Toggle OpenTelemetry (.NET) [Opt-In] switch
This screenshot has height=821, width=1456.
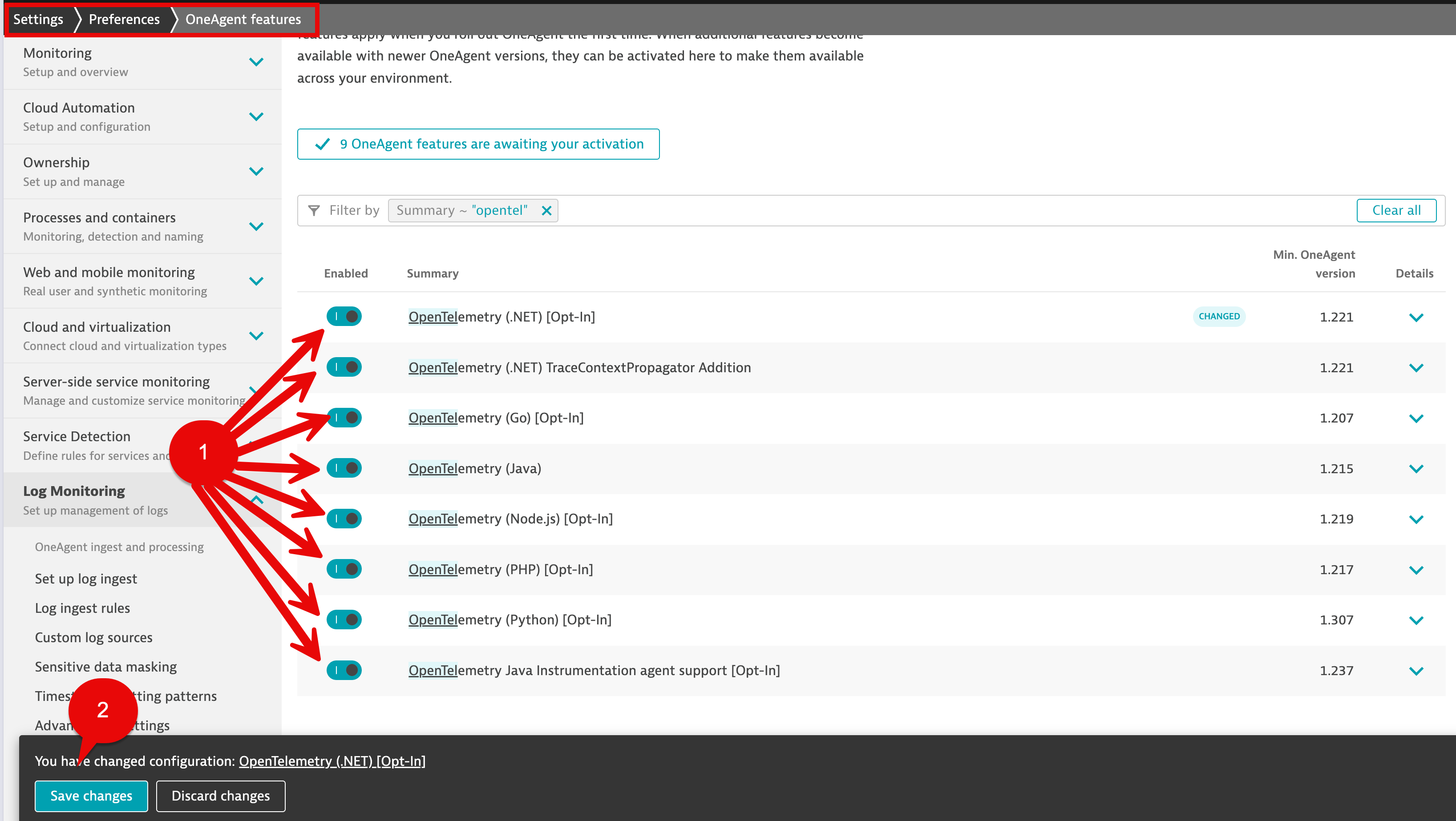(344, 316)
